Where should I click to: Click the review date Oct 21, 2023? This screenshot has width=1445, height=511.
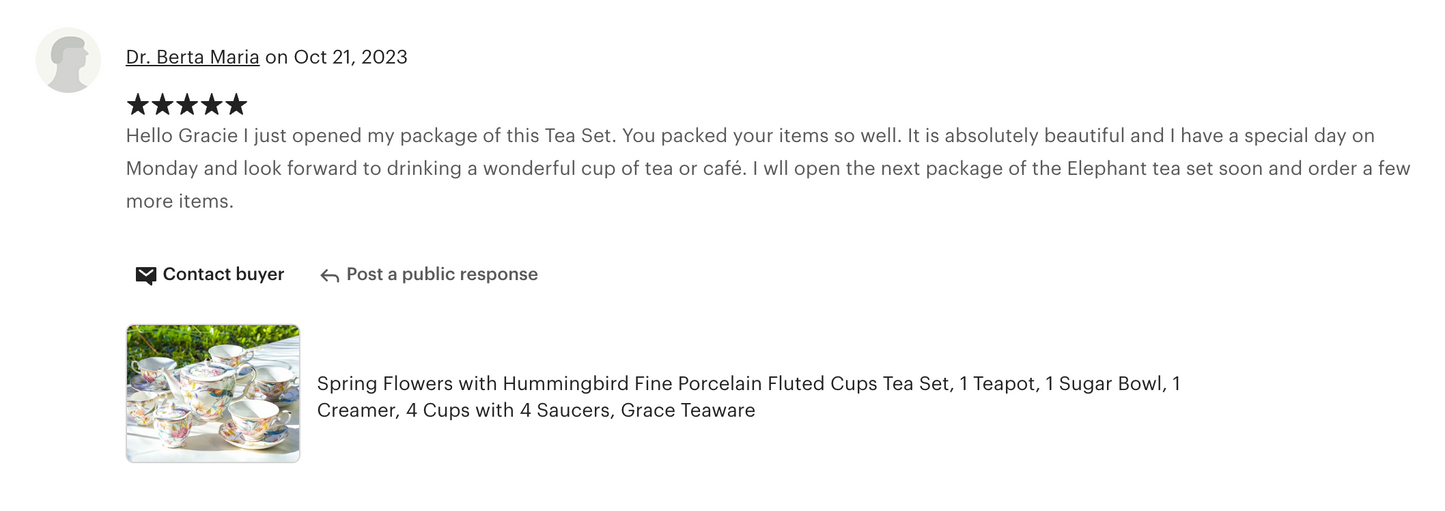(350, 57)
